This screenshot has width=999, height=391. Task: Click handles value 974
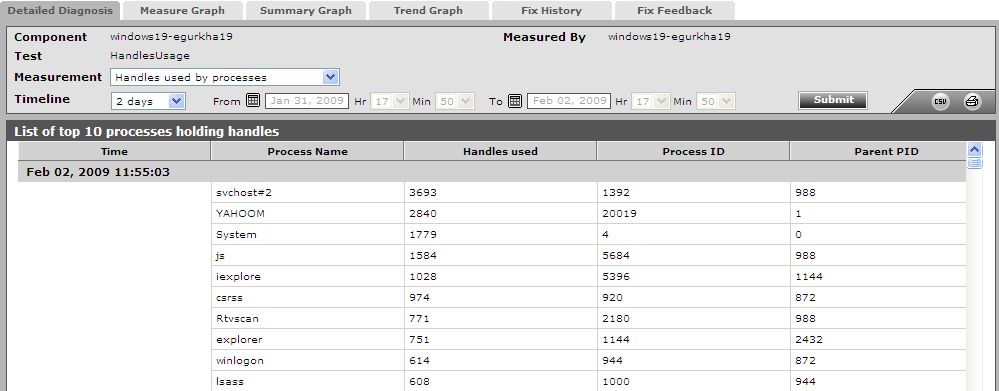(x=420, y=297)
